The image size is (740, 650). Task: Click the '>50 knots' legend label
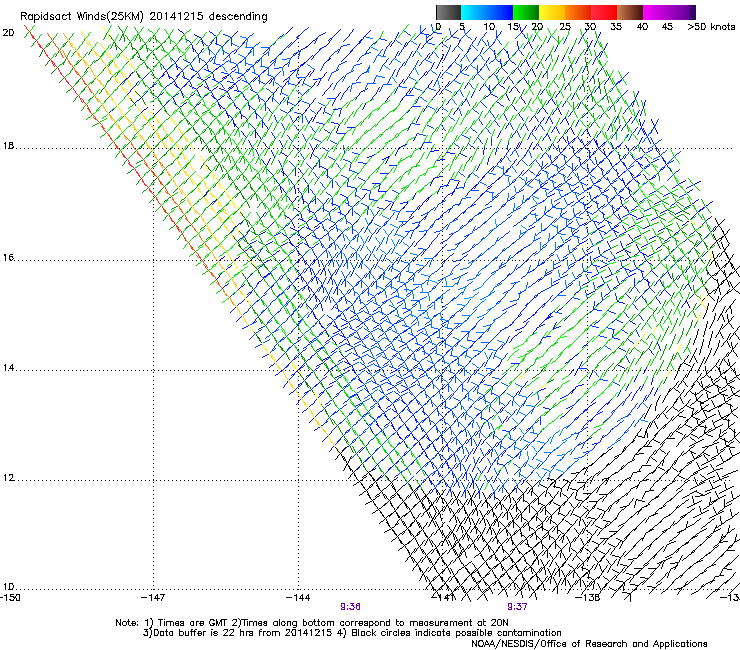(x=711, y=27)
